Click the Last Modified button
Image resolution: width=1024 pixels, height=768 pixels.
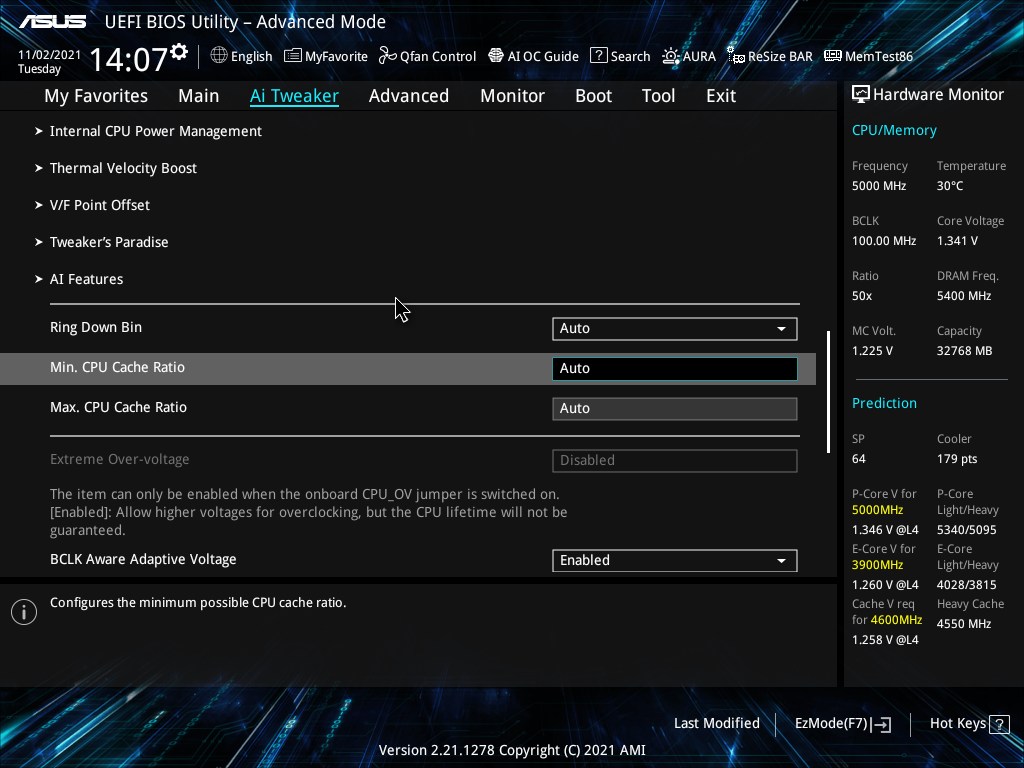(716, 724)
